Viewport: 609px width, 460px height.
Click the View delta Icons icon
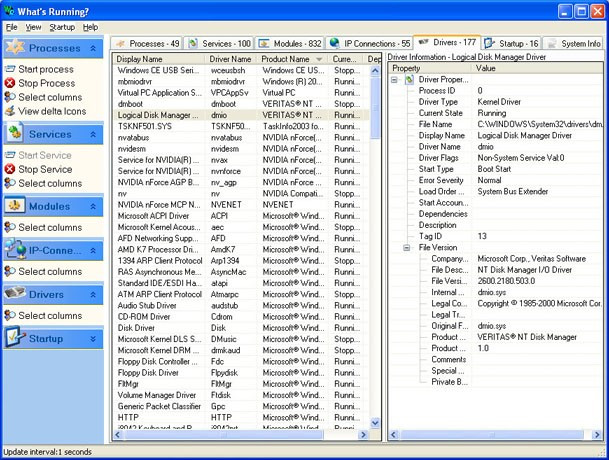point(10,111)
